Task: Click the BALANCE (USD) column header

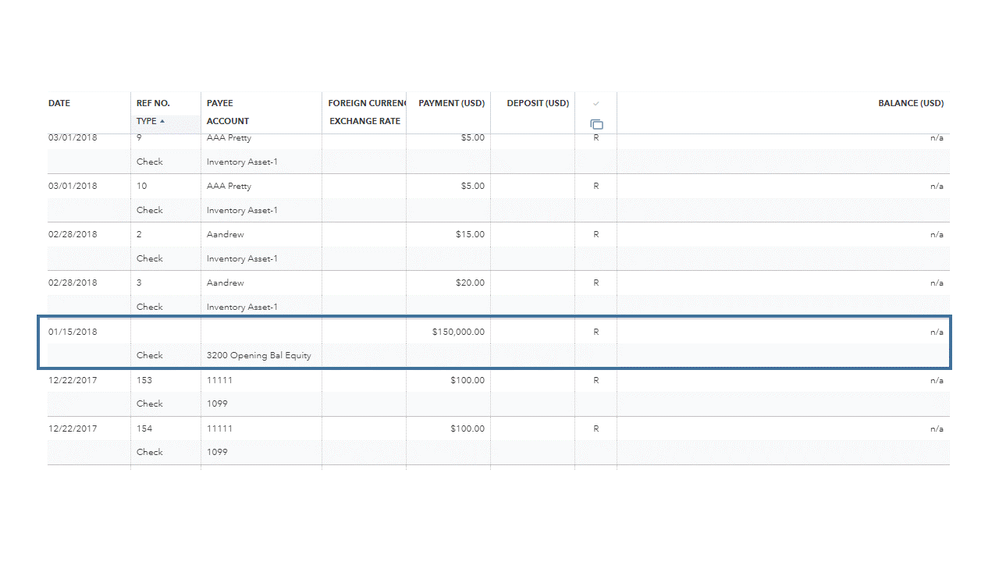Action: (910, 103)
